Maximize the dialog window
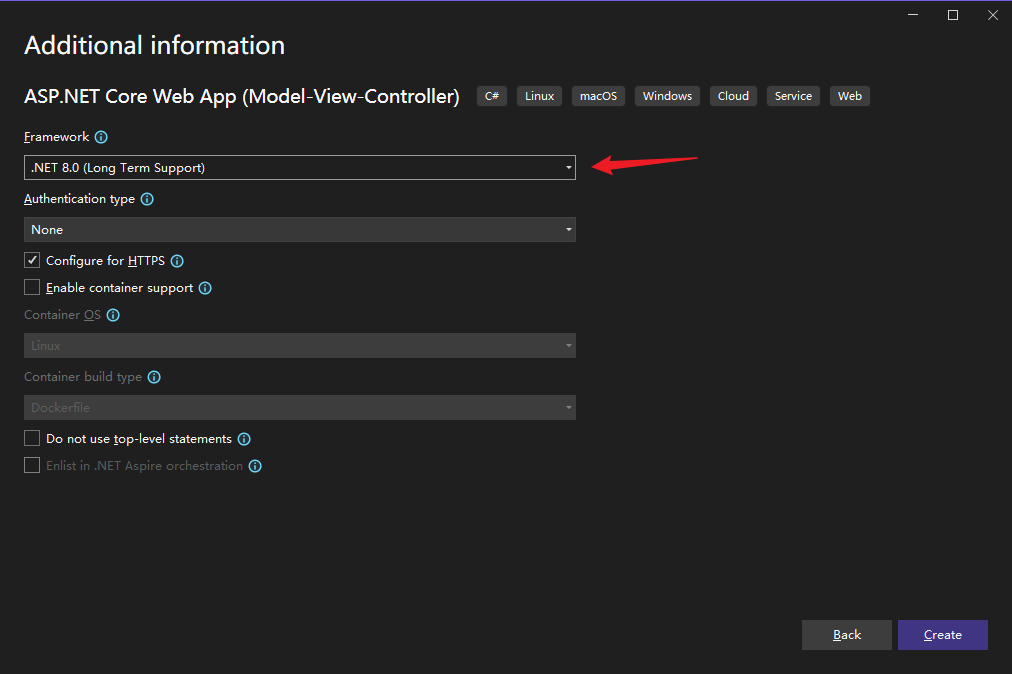This screenshot has width=1012, height=674. (953, 15)
